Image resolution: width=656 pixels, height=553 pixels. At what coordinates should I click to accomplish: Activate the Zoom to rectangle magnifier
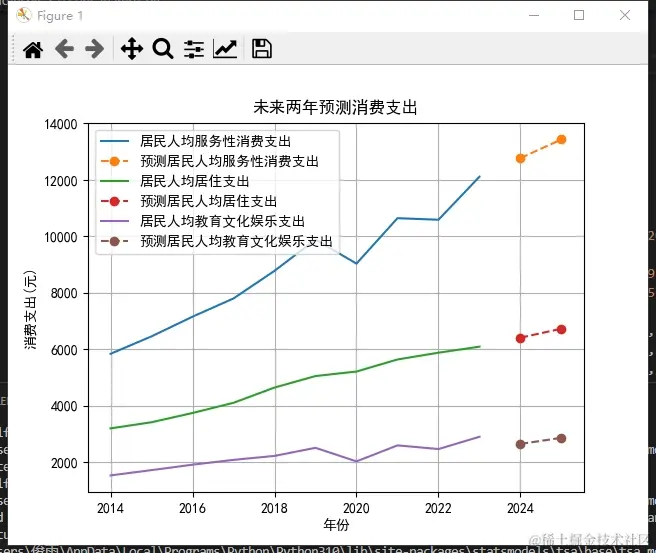[x=163, y=49]
